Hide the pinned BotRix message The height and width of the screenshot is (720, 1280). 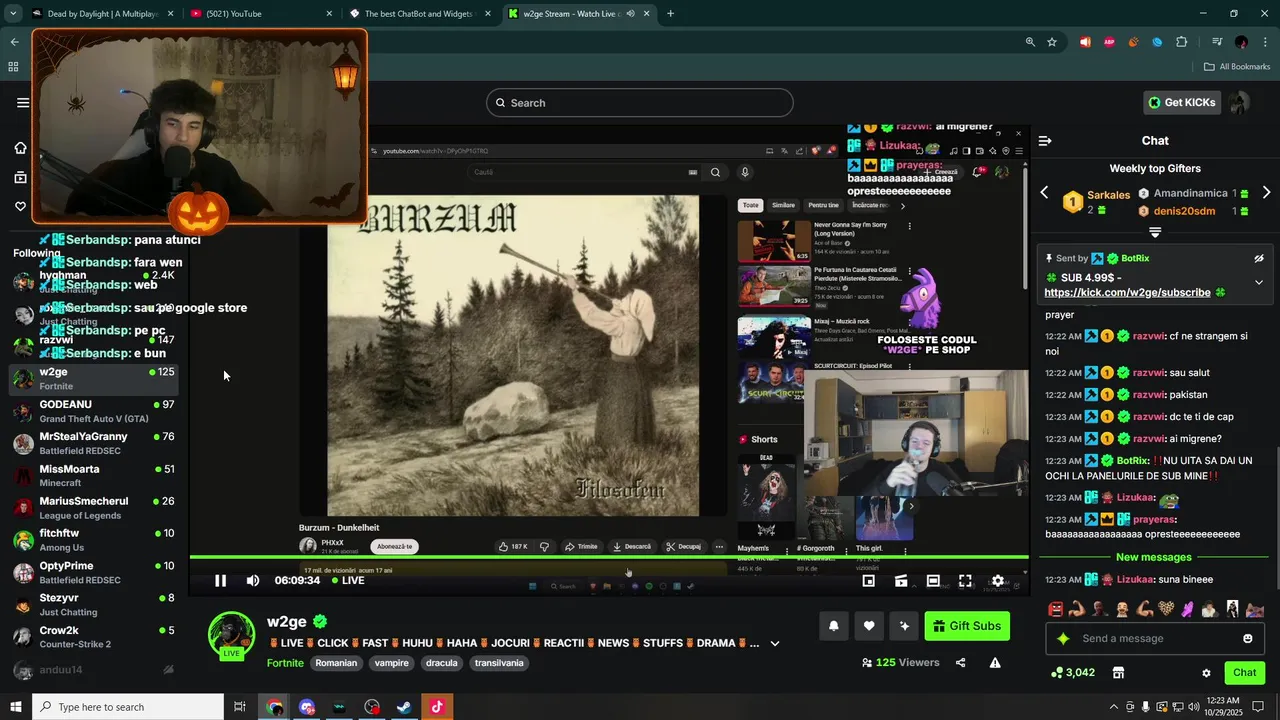click(x=1259, y=258)
